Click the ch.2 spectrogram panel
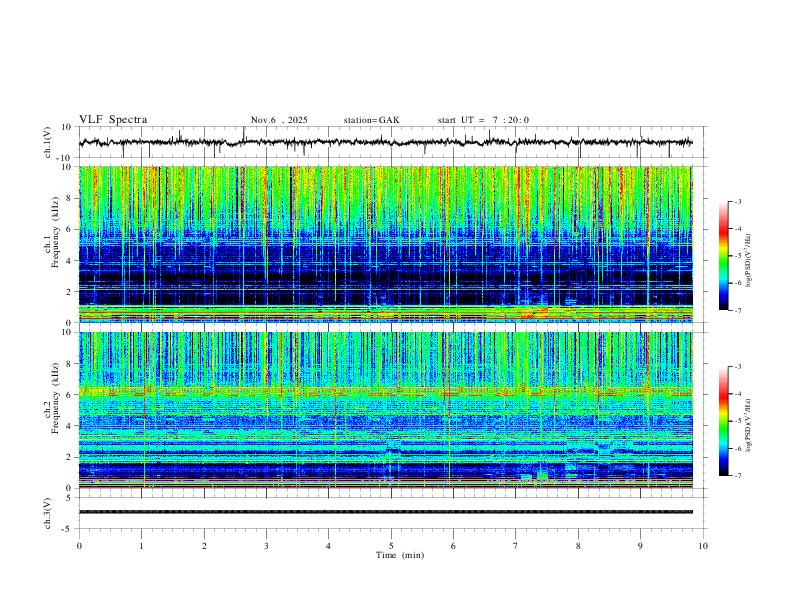This screenshot has width=792, height=612. click(385, 410)
